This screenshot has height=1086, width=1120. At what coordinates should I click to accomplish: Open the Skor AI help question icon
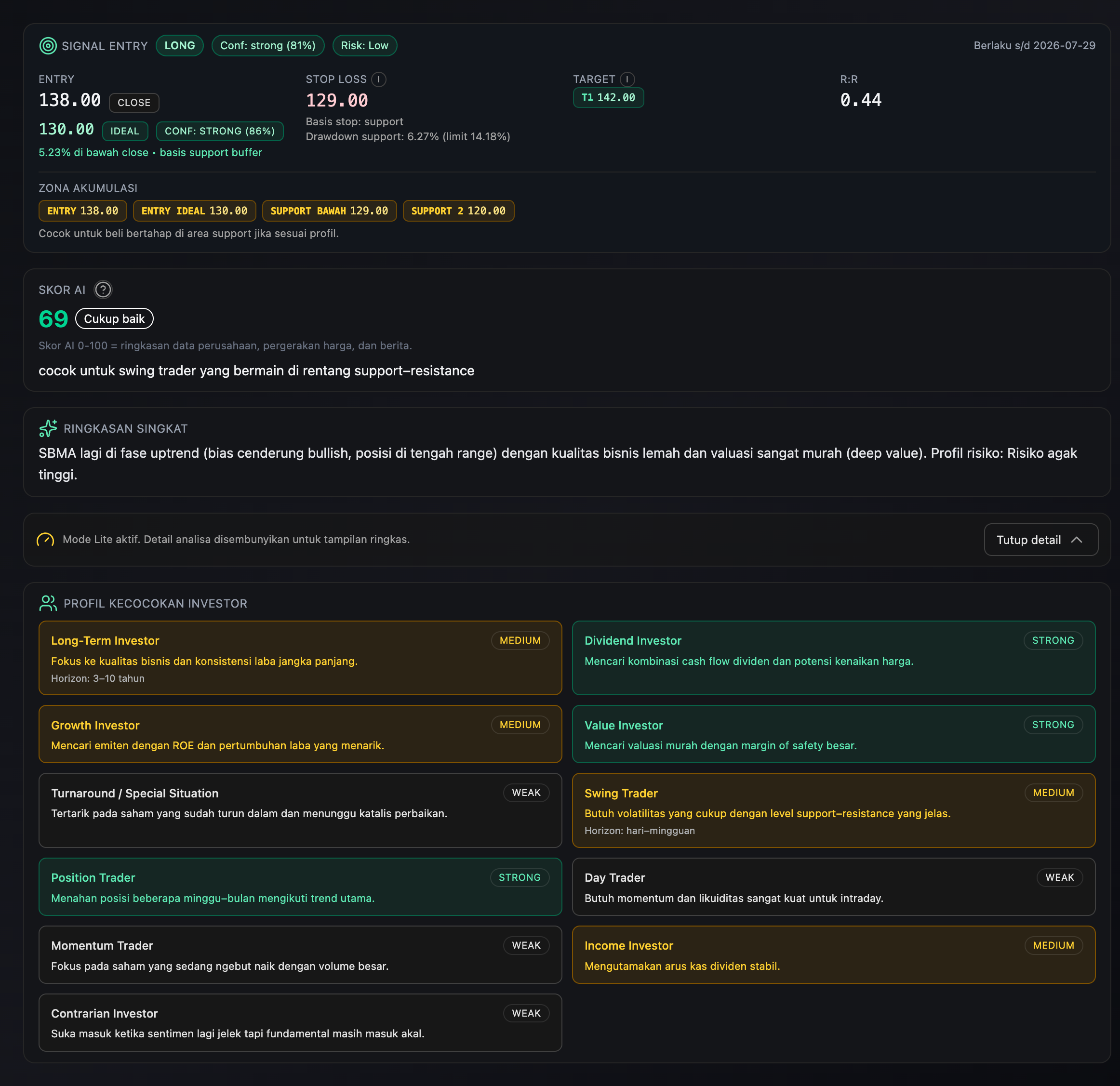pos(103,290)
